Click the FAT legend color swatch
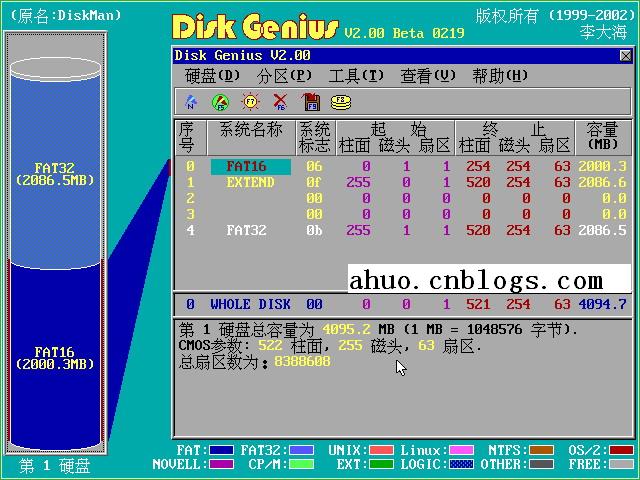The width and height of the screenshot is (640, 480). pos(221,451)
